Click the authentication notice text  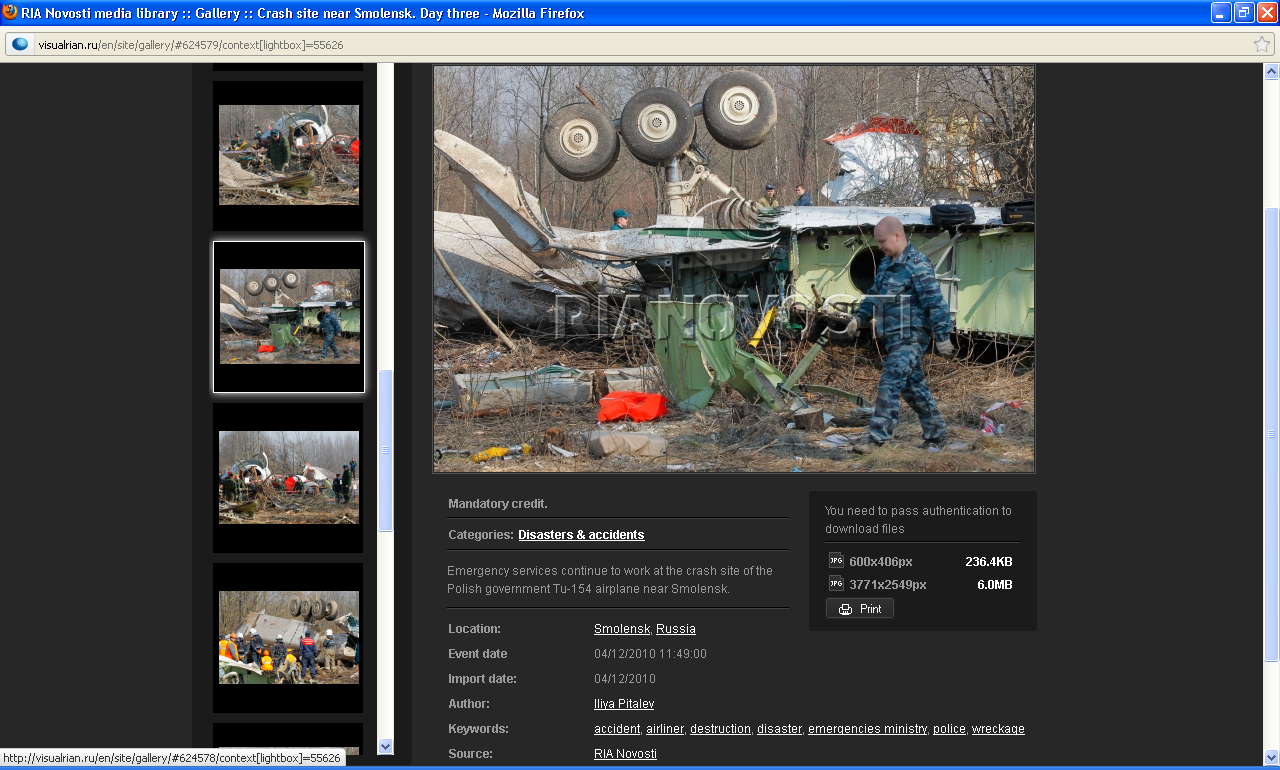918,520
